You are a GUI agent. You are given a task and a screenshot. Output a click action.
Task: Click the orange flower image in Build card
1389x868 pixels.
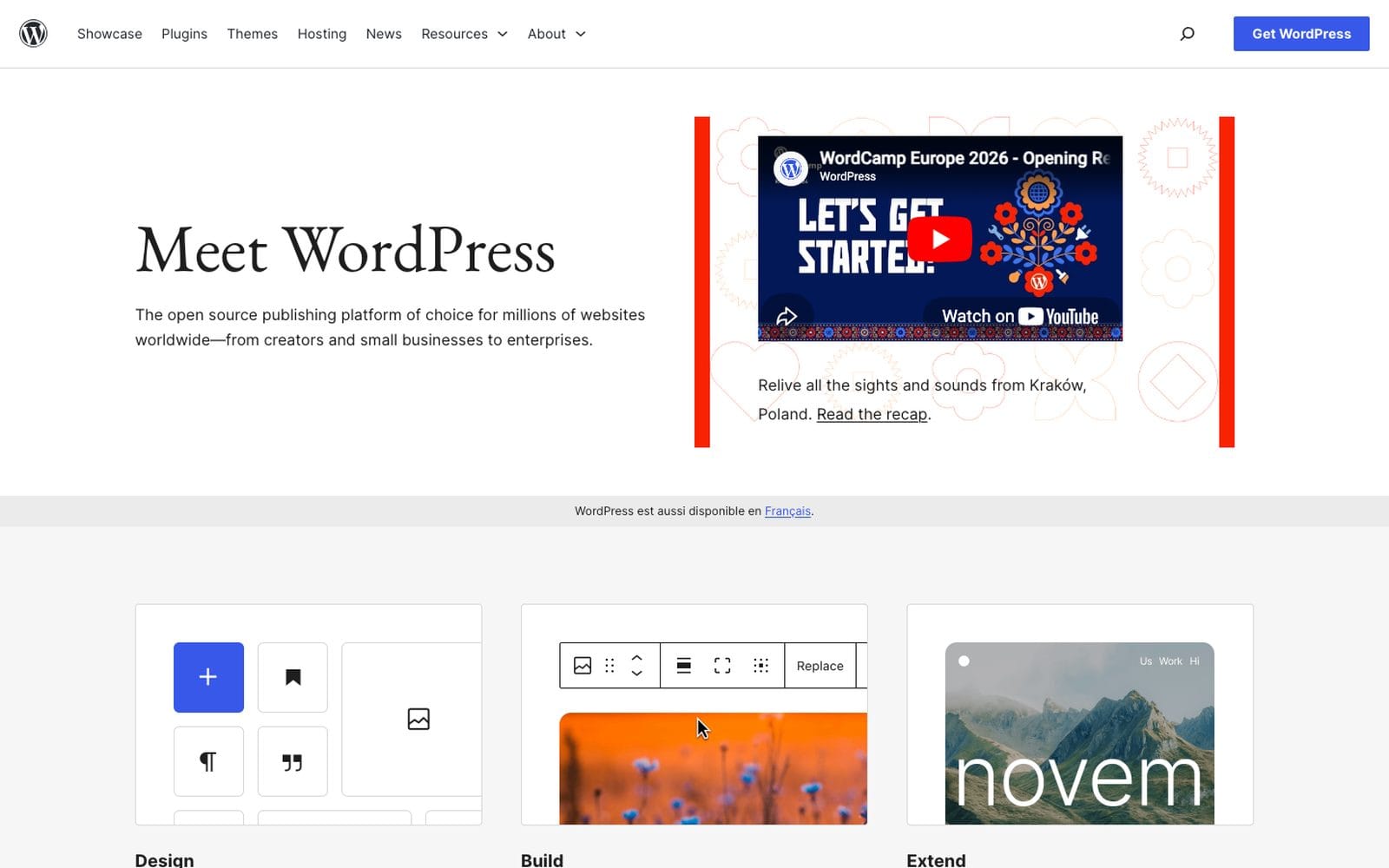point(713,768)
